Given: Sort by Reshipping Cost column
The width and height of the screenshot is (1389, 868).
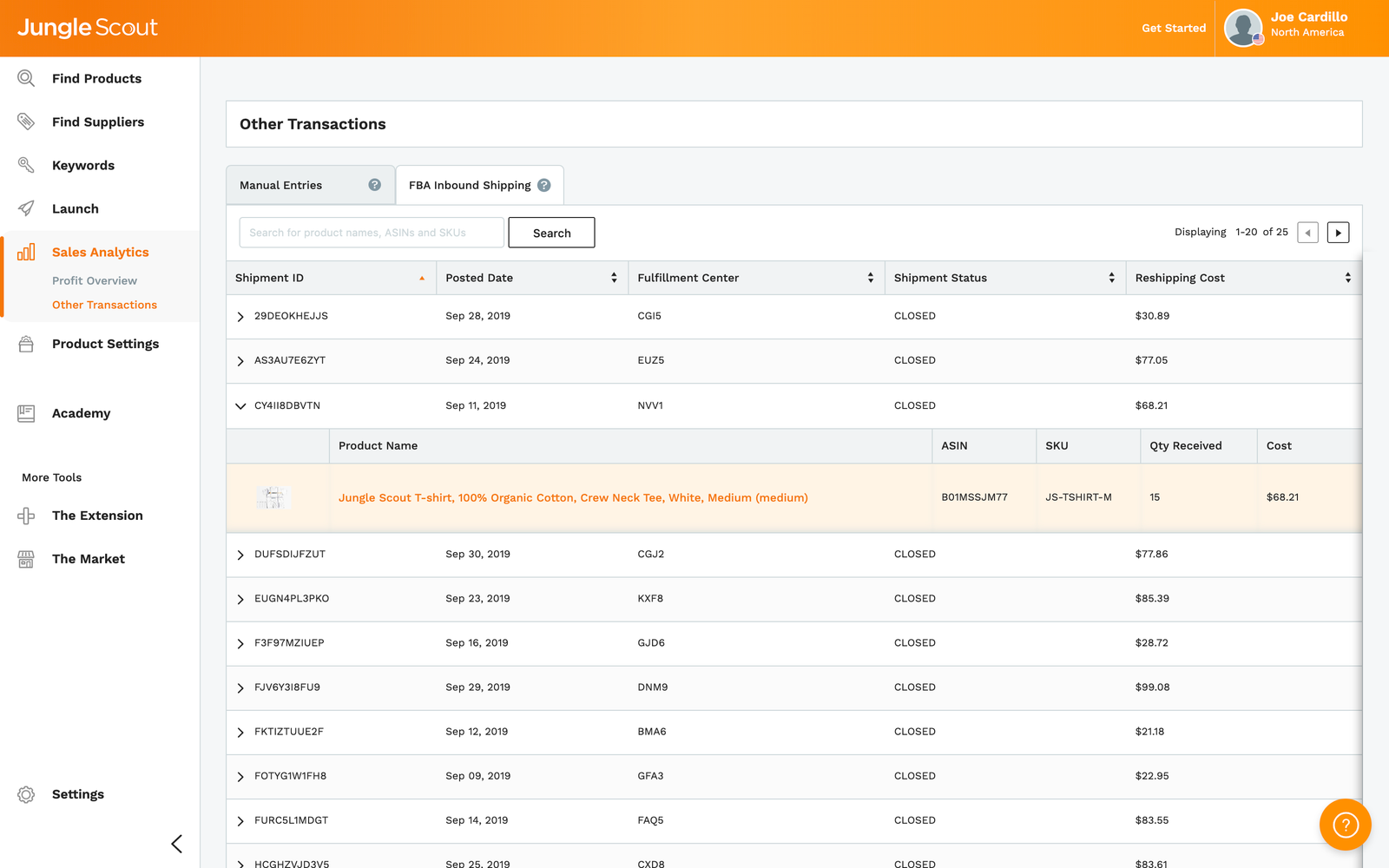Looking at the screenshot, I should pos(1347,278).
